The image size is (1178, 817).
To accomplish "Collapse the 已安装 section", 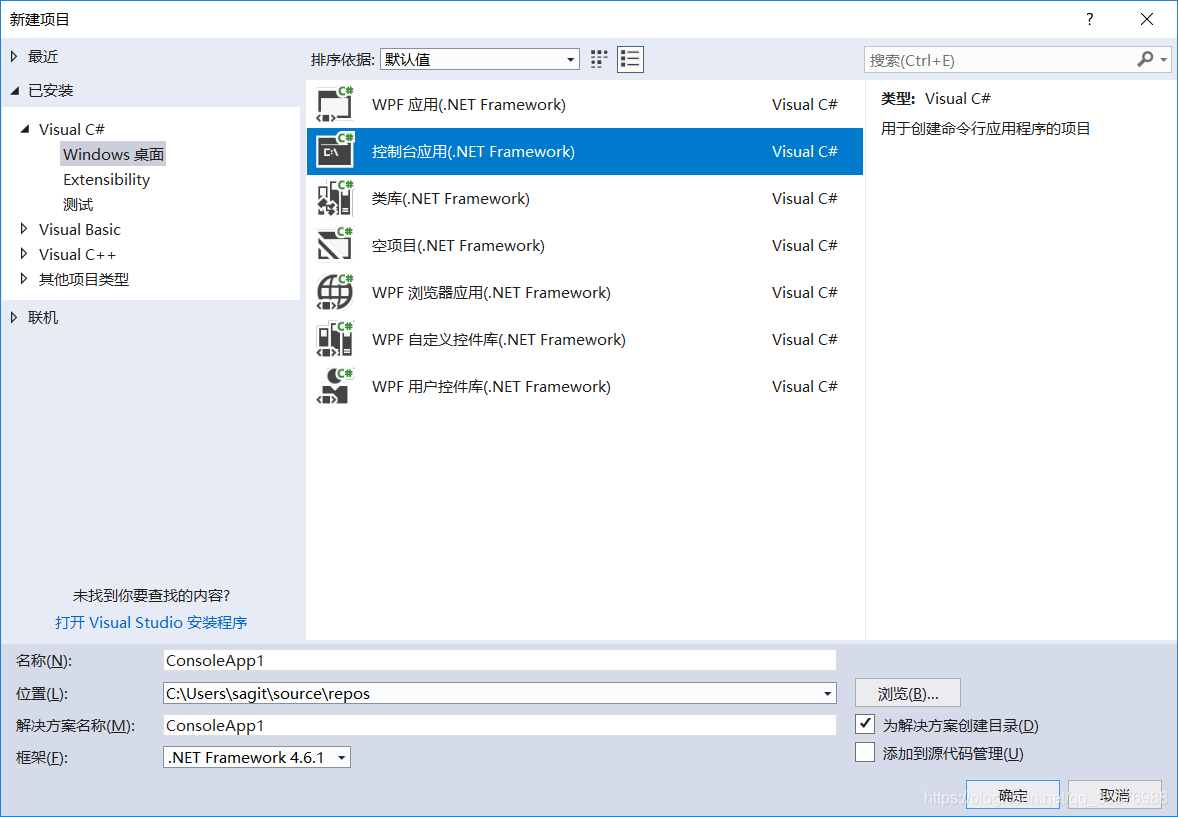I will tap(14, 91).
